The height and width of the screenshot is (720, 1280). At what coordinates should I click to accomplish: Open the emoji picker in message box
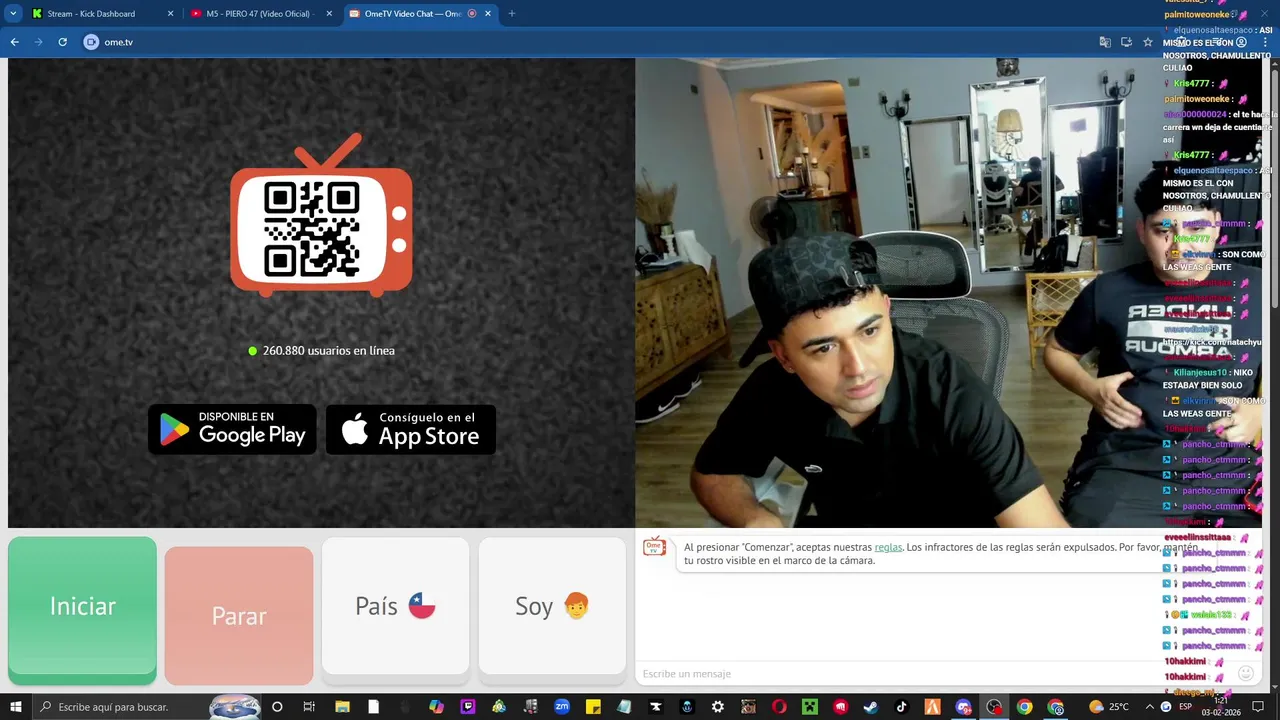tap(1245, 674)
